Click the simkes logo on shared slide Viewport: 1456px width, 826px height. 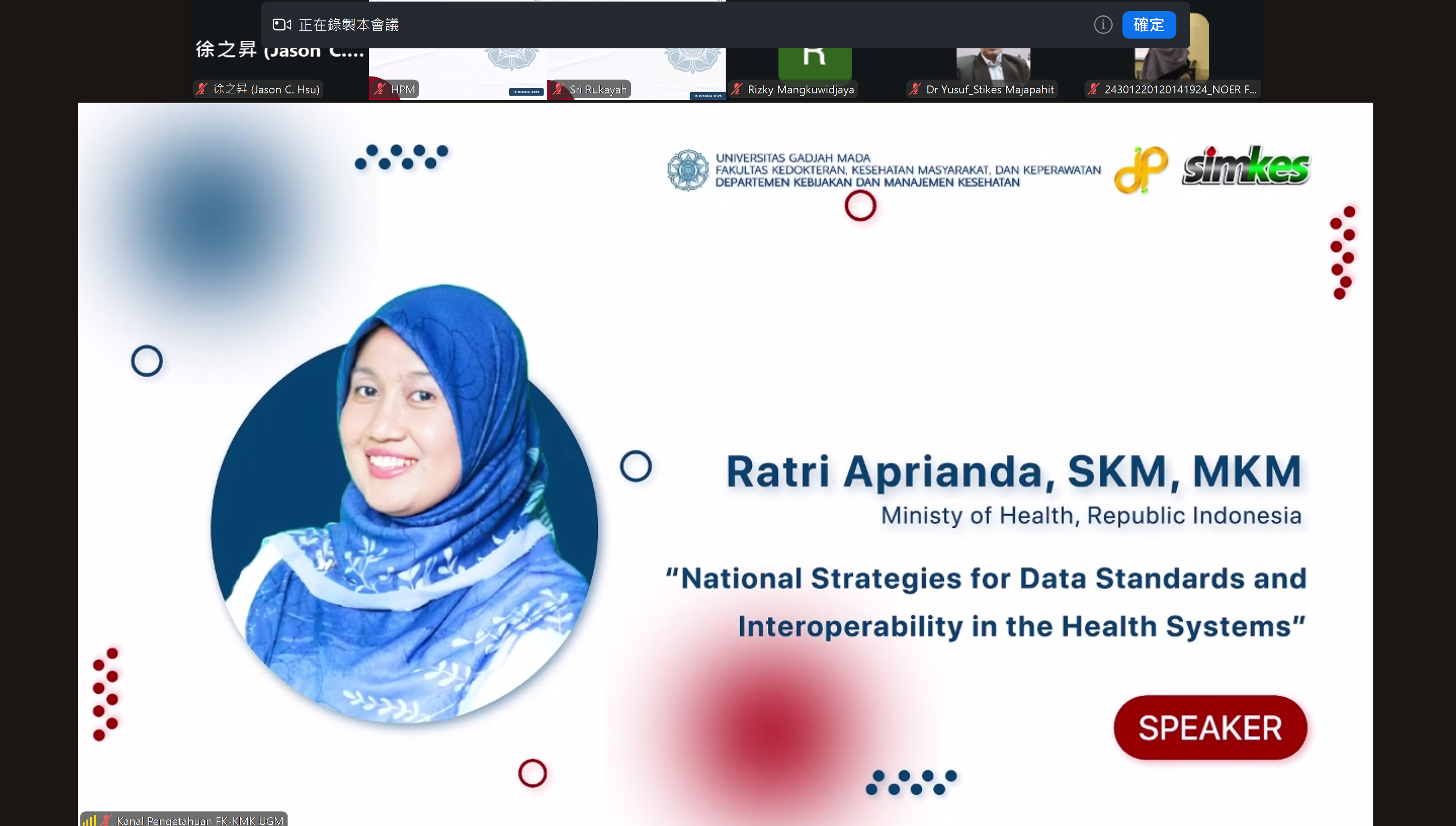coord(1246,167)
